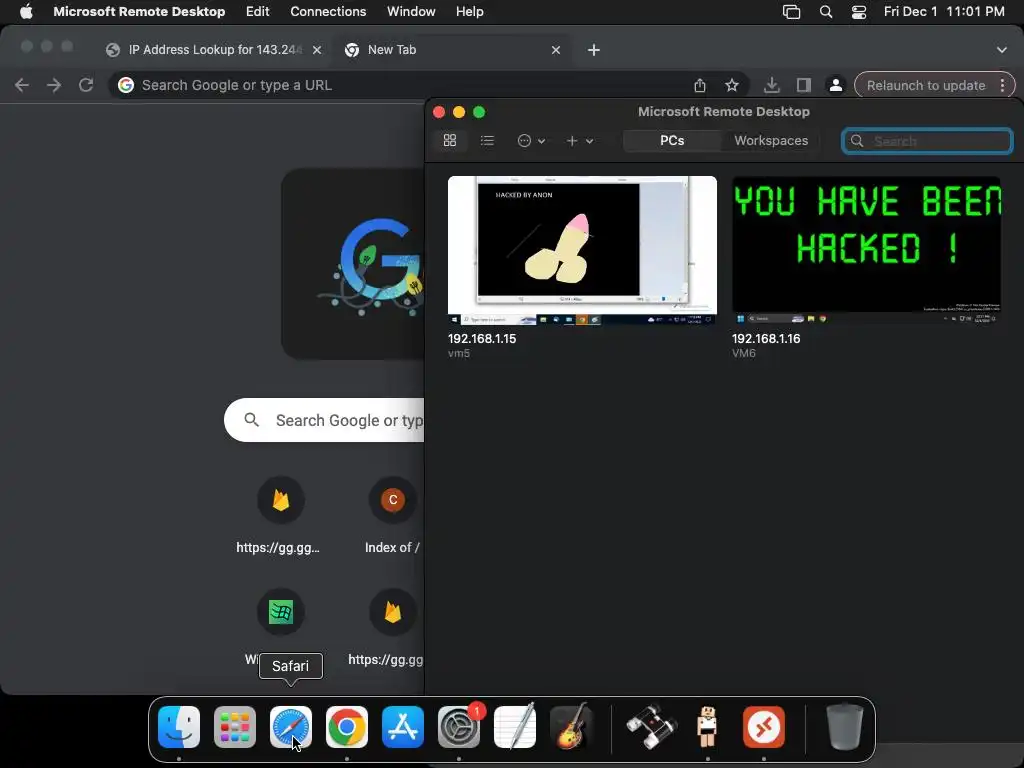Image resolution: width=1024 pixels, height=768 pixels.
Task: Open Google Chrome from the Dock
Action: tap(347, 727)
